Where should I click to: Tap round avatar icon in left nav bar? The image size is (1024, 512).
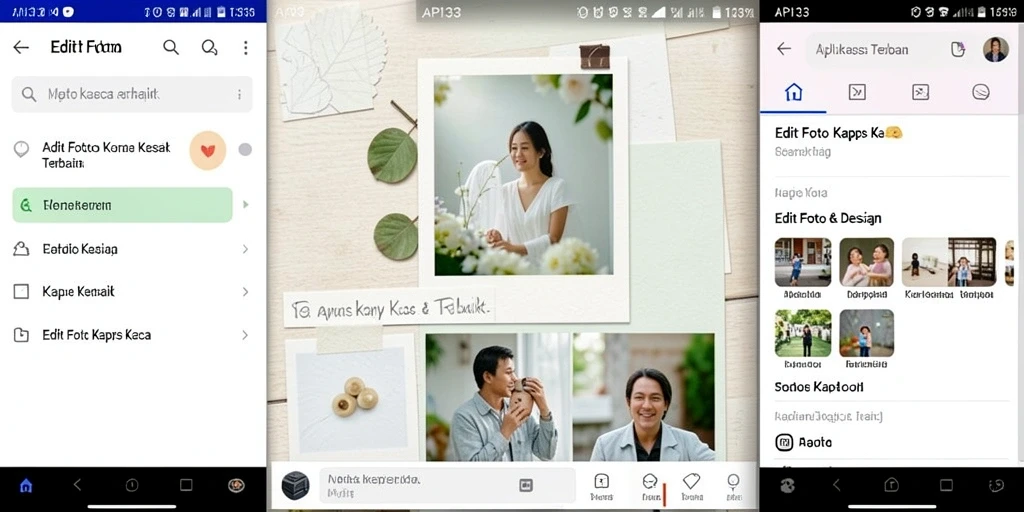tap(236, 485)
